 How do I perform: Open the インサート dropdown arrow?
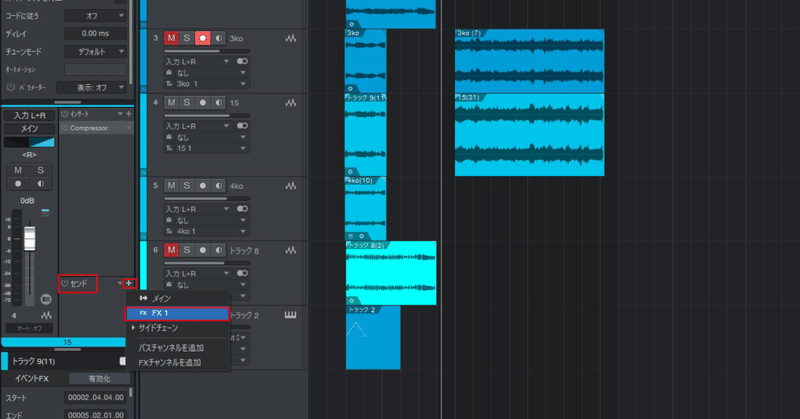[120, 114]
